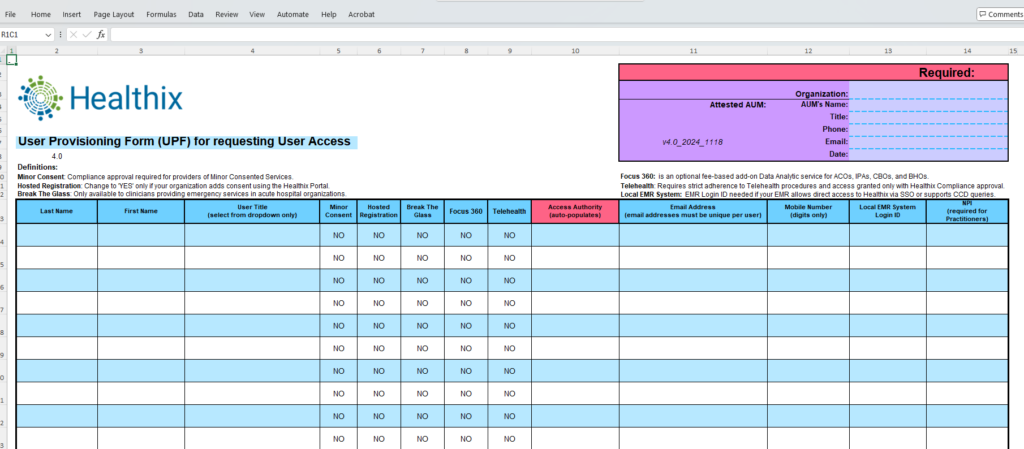This screenshot has width=1024, height=449.
Task: Select the Access Authority header cell
Action: 575,211
